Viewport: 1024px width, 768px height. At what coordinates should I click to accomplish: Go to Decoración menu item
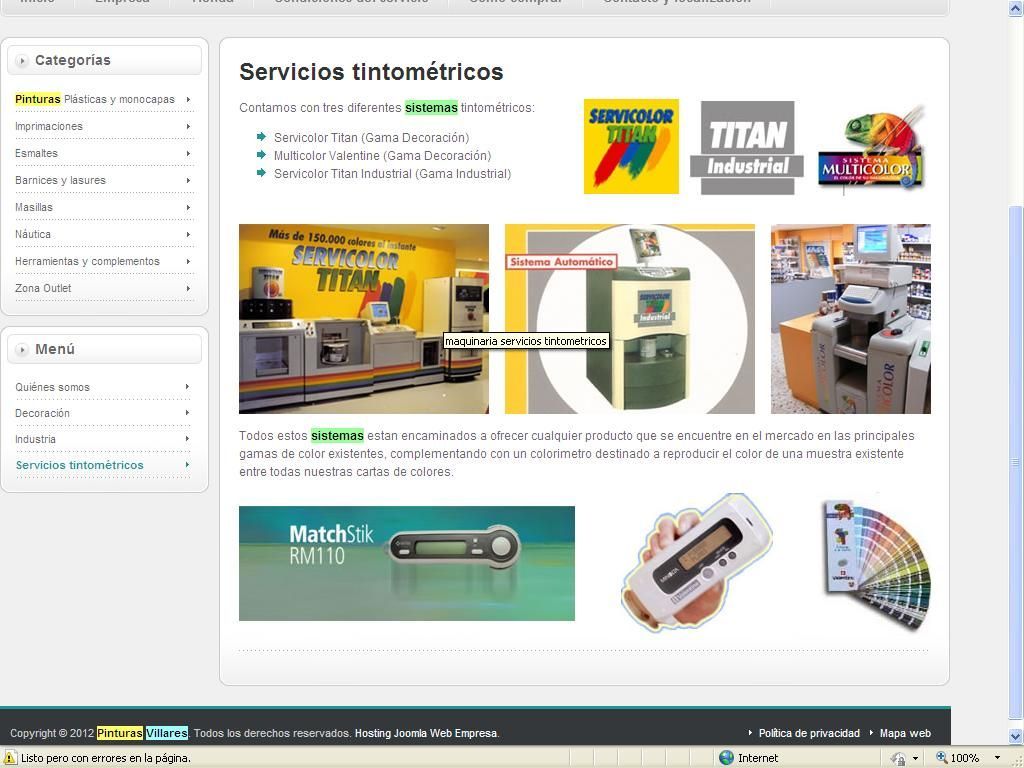pos(42,413)
